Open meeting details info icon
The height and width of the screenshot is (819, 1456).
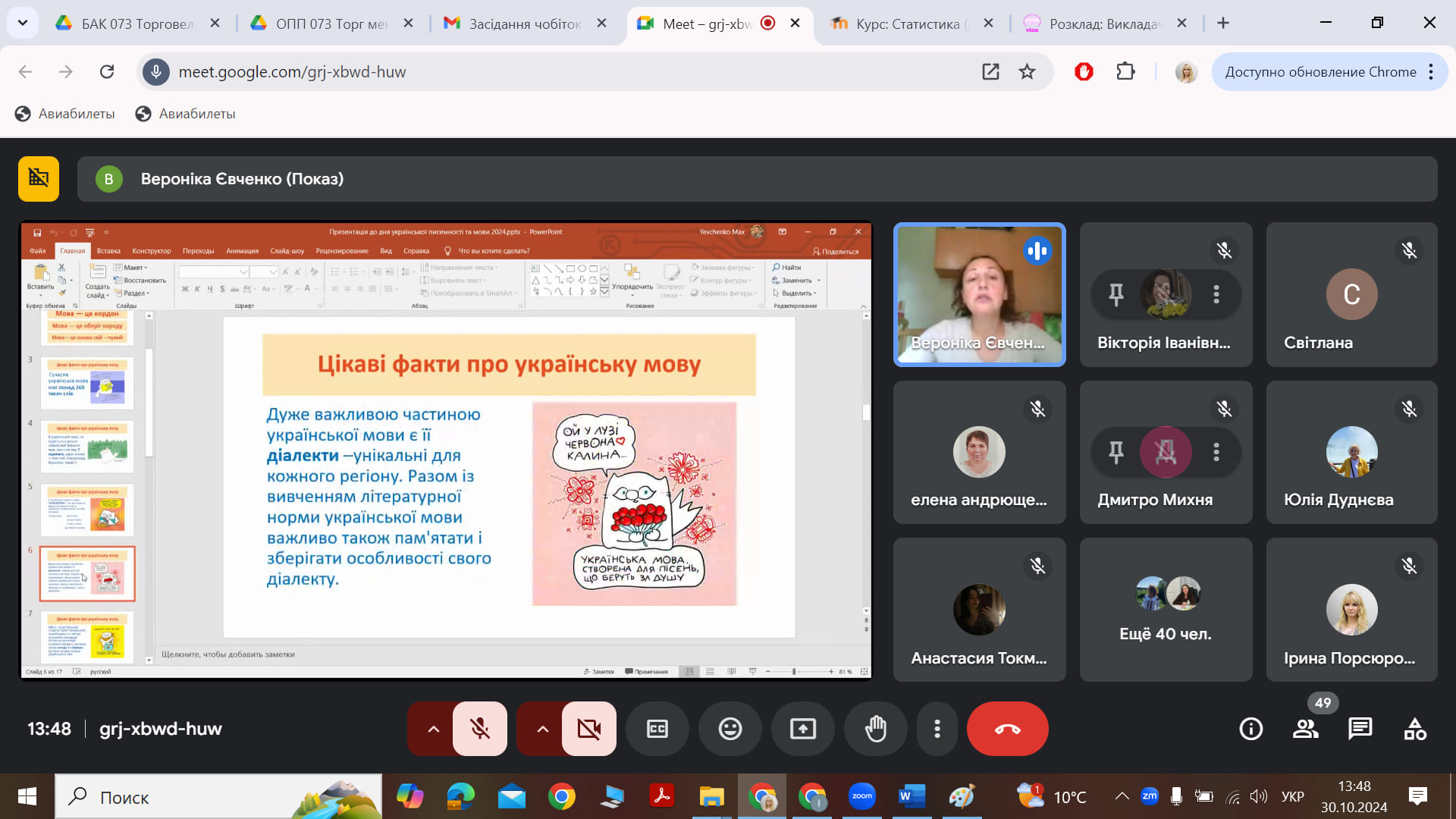1250,729
